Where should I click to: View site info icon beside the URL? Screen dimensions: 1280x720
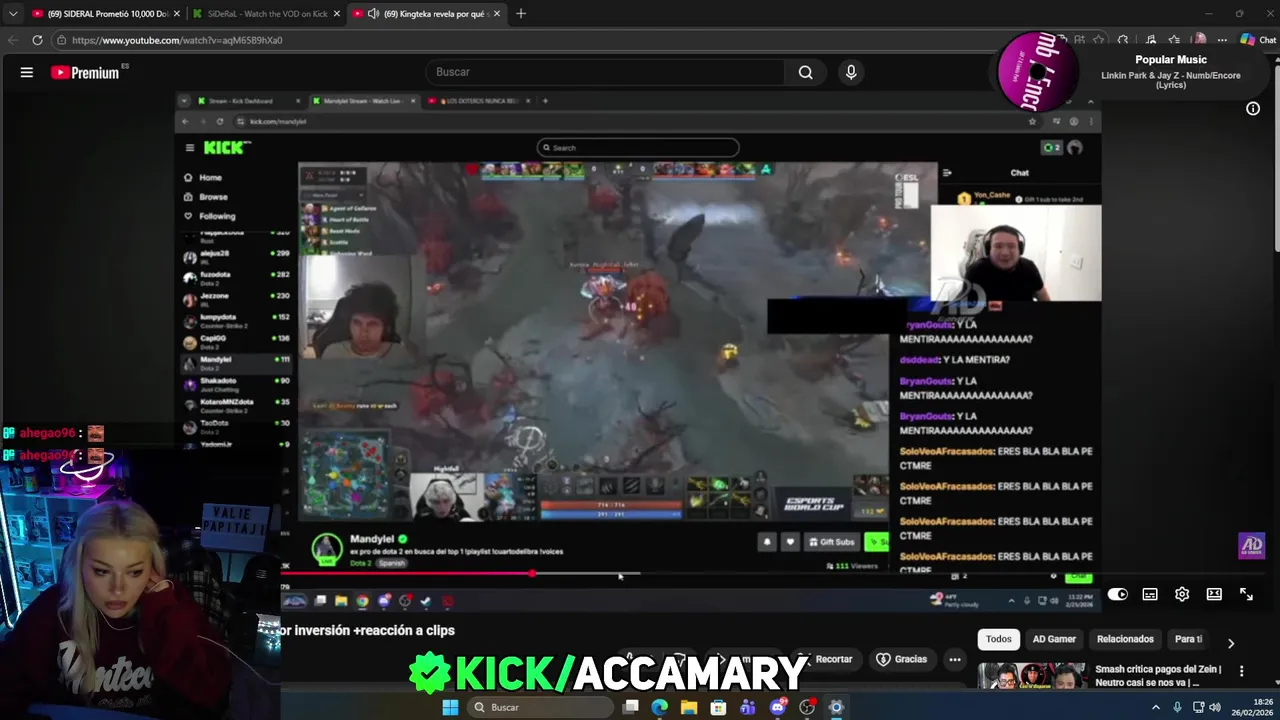coord(61,40)
